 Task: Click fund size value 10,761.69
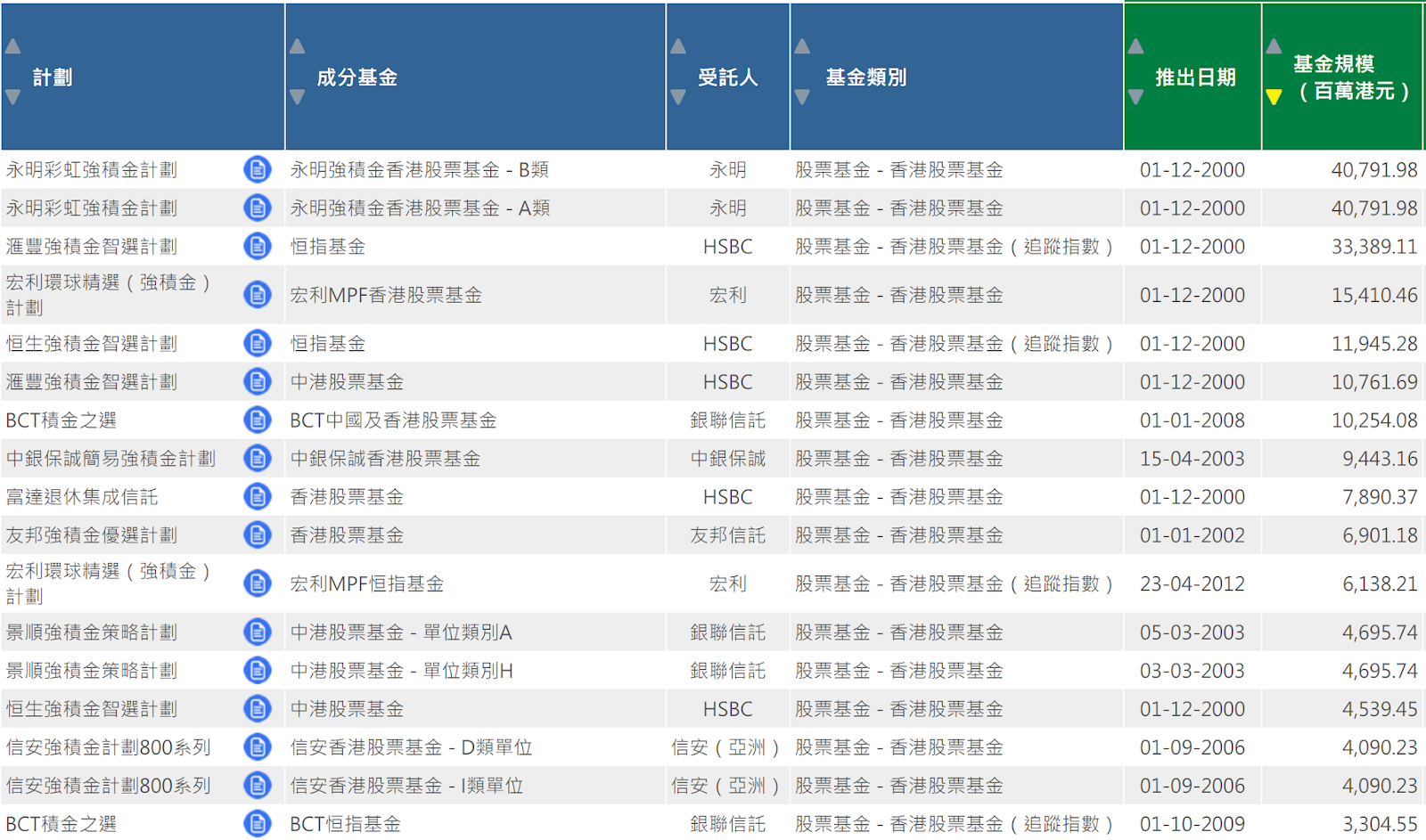[1374, 381]
